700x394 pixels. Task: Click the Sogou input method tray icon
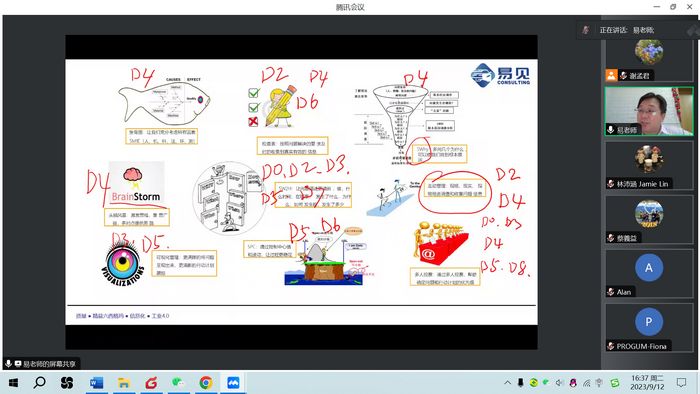tap(615, 382)
